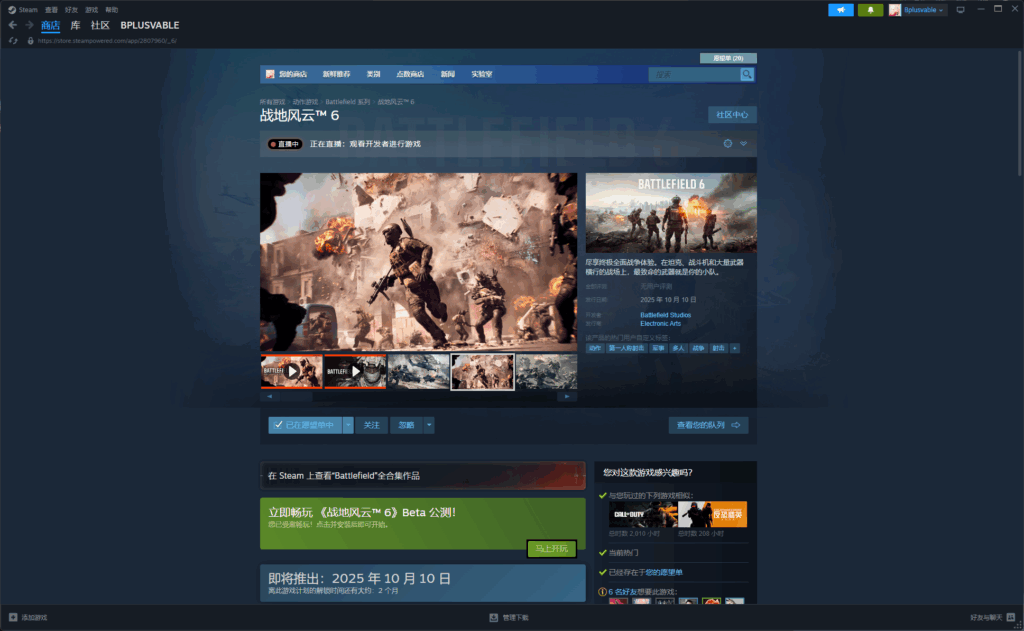
Task: Go back with the left arrow
Action: pyautogui.click(x=13, y=25)
